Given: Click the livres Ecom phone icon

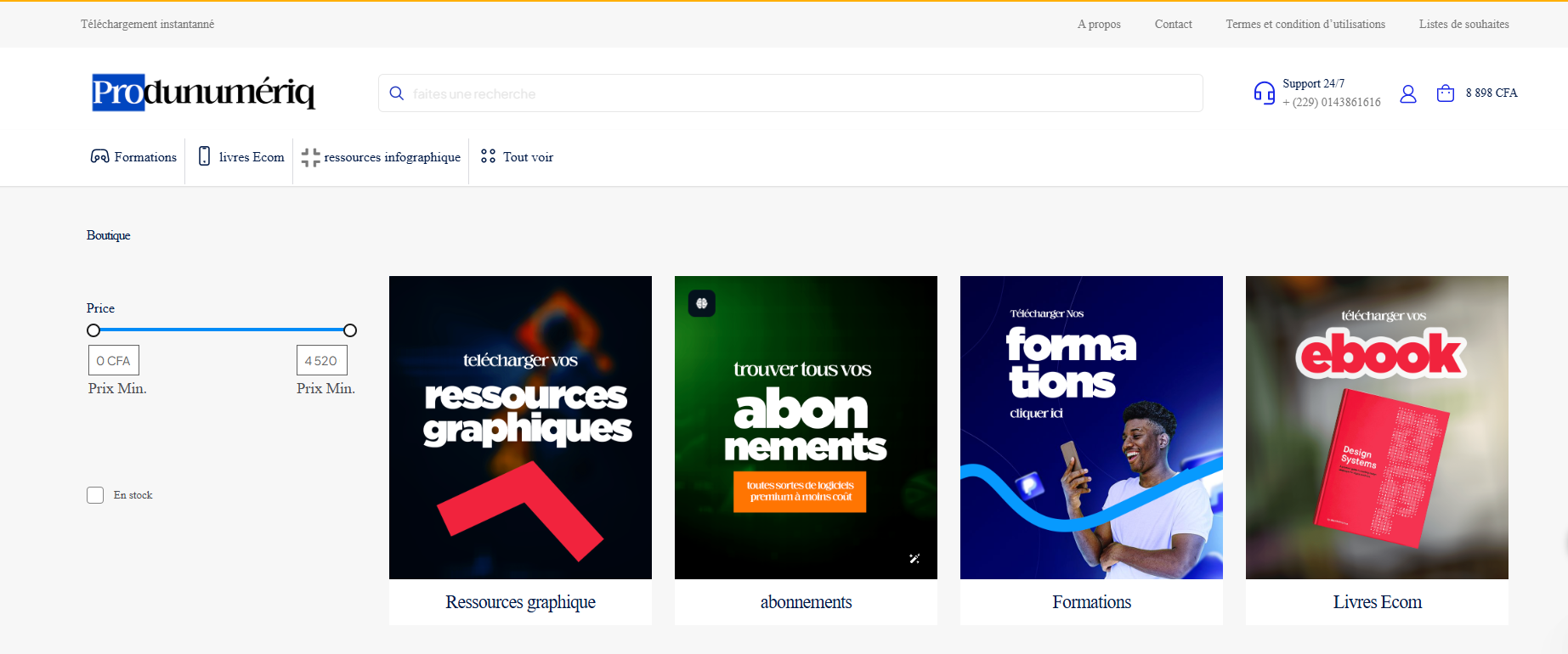Looking at the screenshot, I should tap(204, 156).
